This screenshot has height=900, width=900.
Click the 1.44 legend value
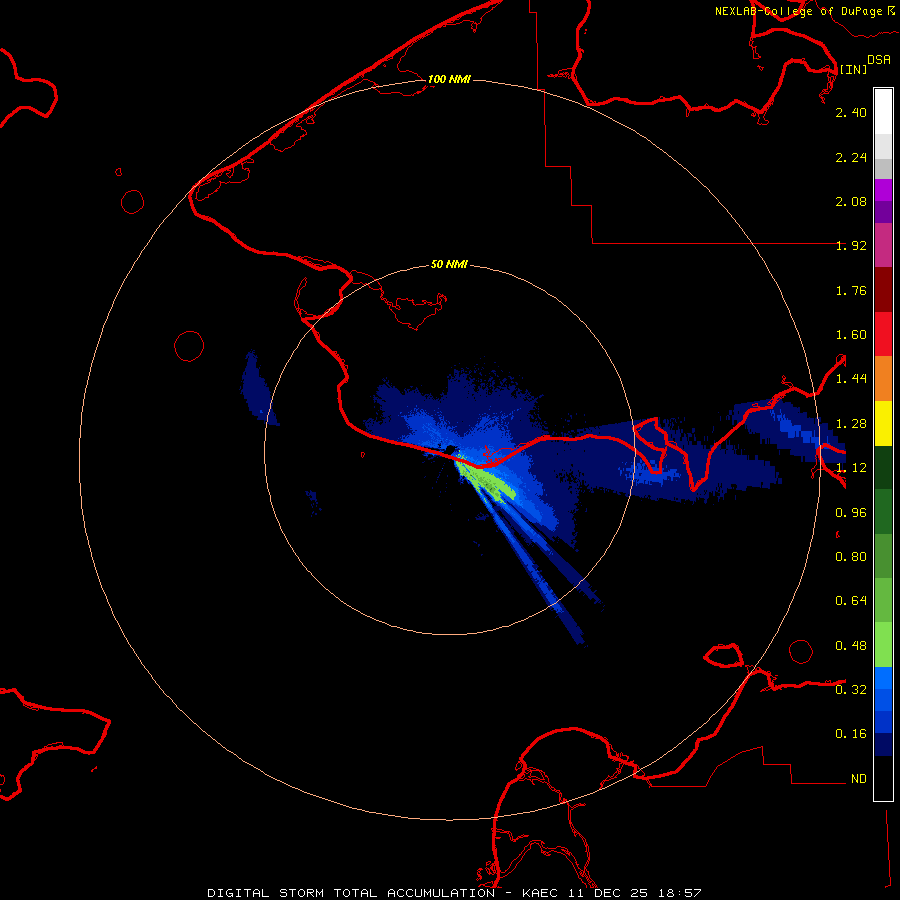click(851, 379)
